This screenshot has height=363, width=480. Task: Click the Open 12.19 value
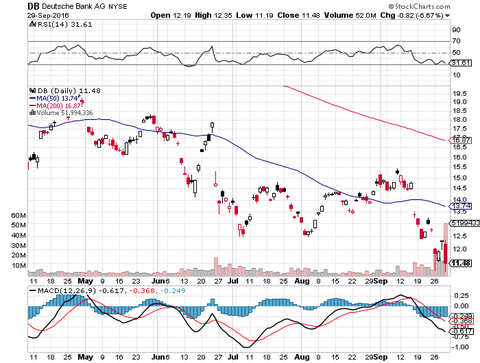tap(171, 15)
